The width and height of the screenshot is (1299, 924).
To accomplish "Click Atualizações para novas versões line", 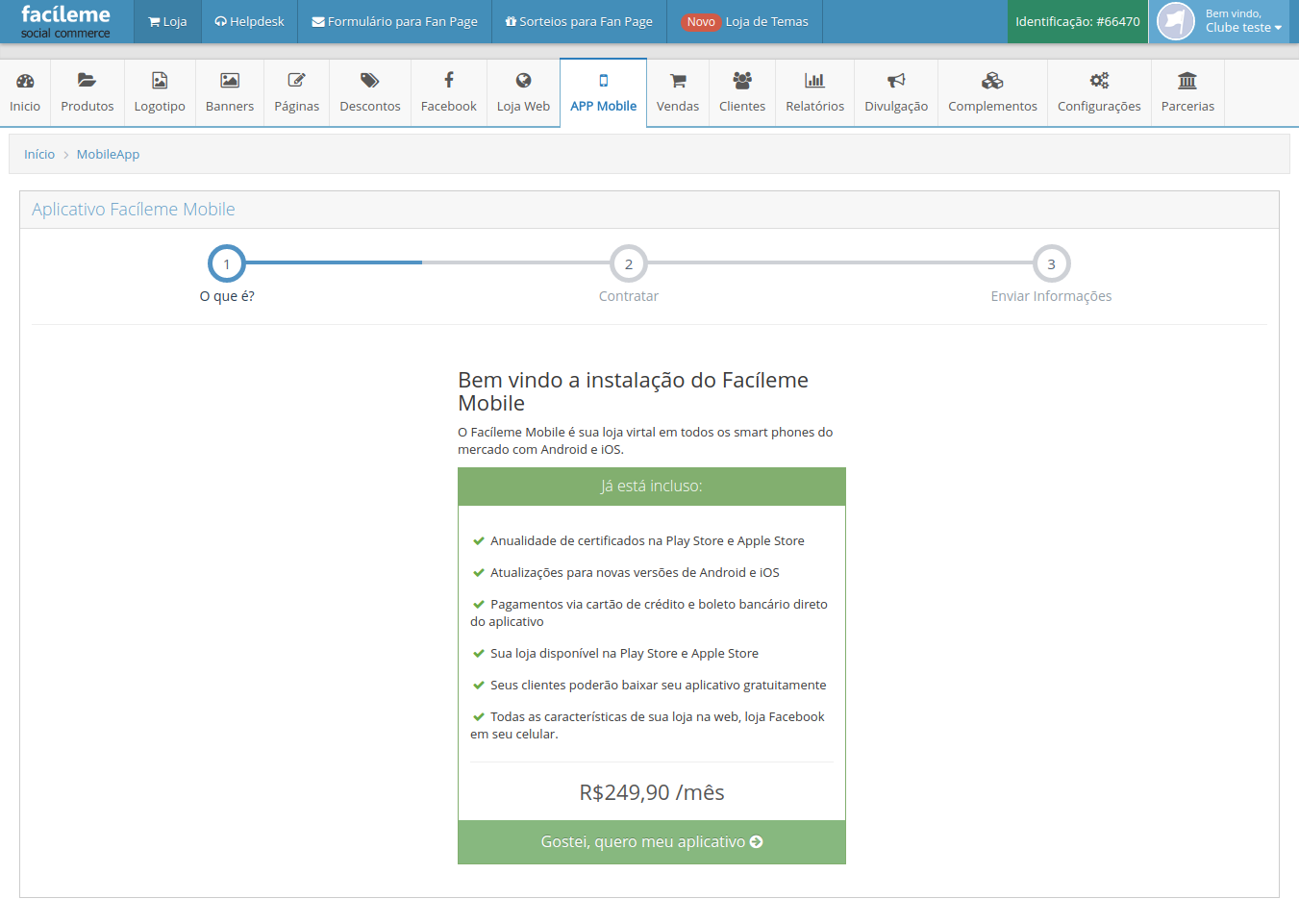I will point(626,573).
